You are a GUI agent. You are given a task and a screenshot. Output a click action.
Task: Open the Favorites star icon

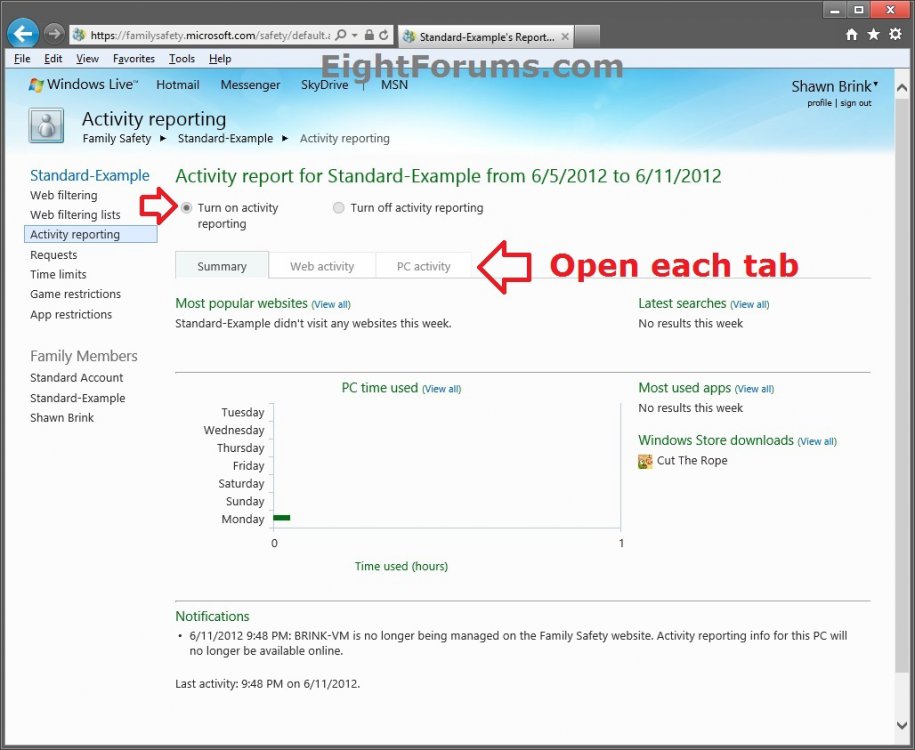coord(873,35)
